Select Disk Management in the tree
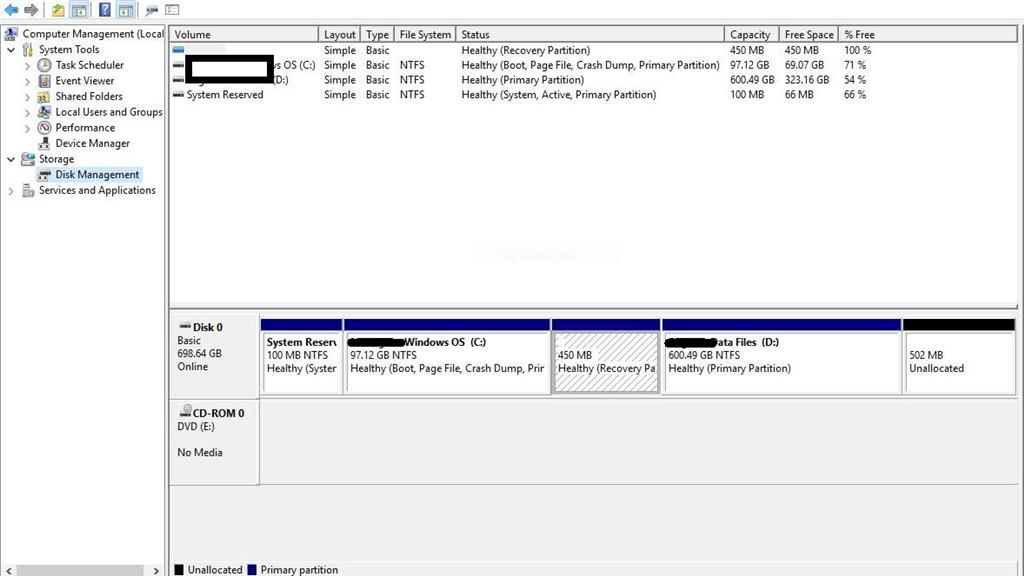The width and height of the screenshot is (1024, 576). tap(97, 174)
